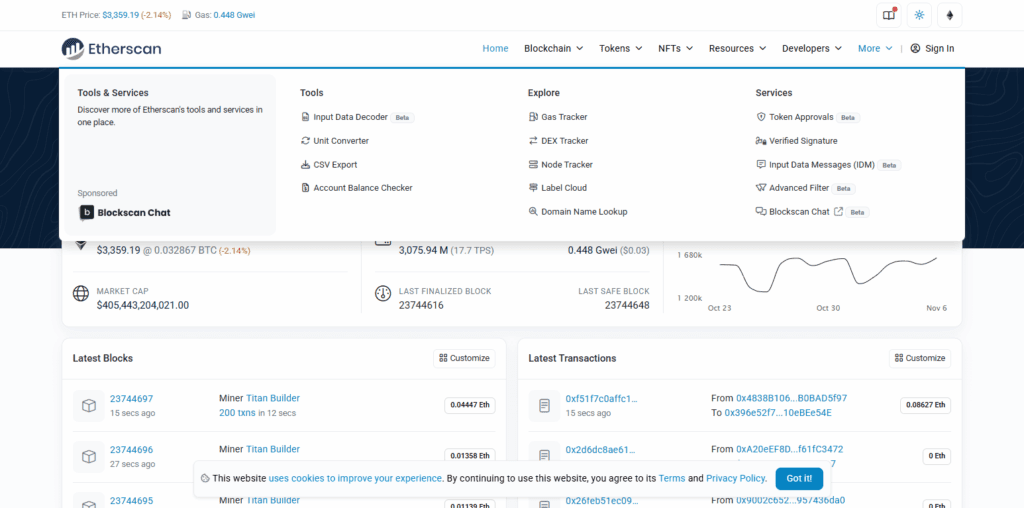Click the 0.04447 Eth reward badge
The height and width of the screenshot is (508, 1024).
tap(470, 405)
